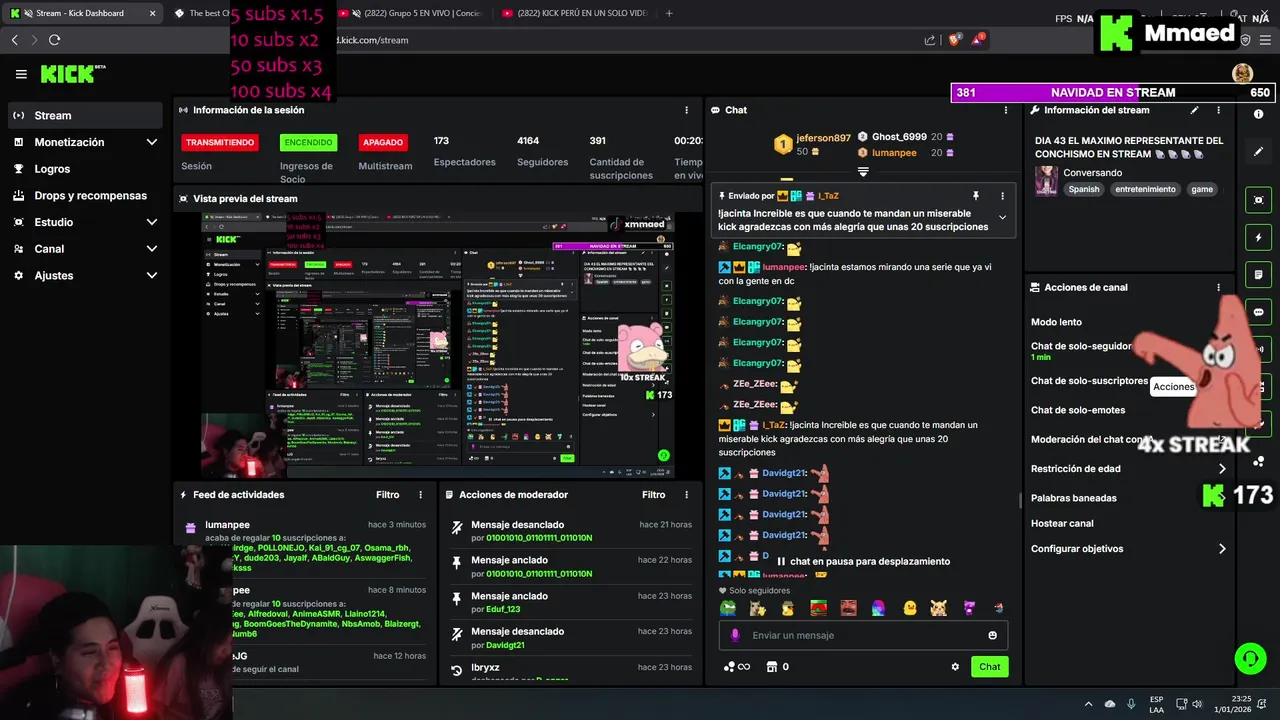The image size is (1280, 720).
Task: Go back with browser back arrow
Action: pyautogui.click(x=15, y=40)
